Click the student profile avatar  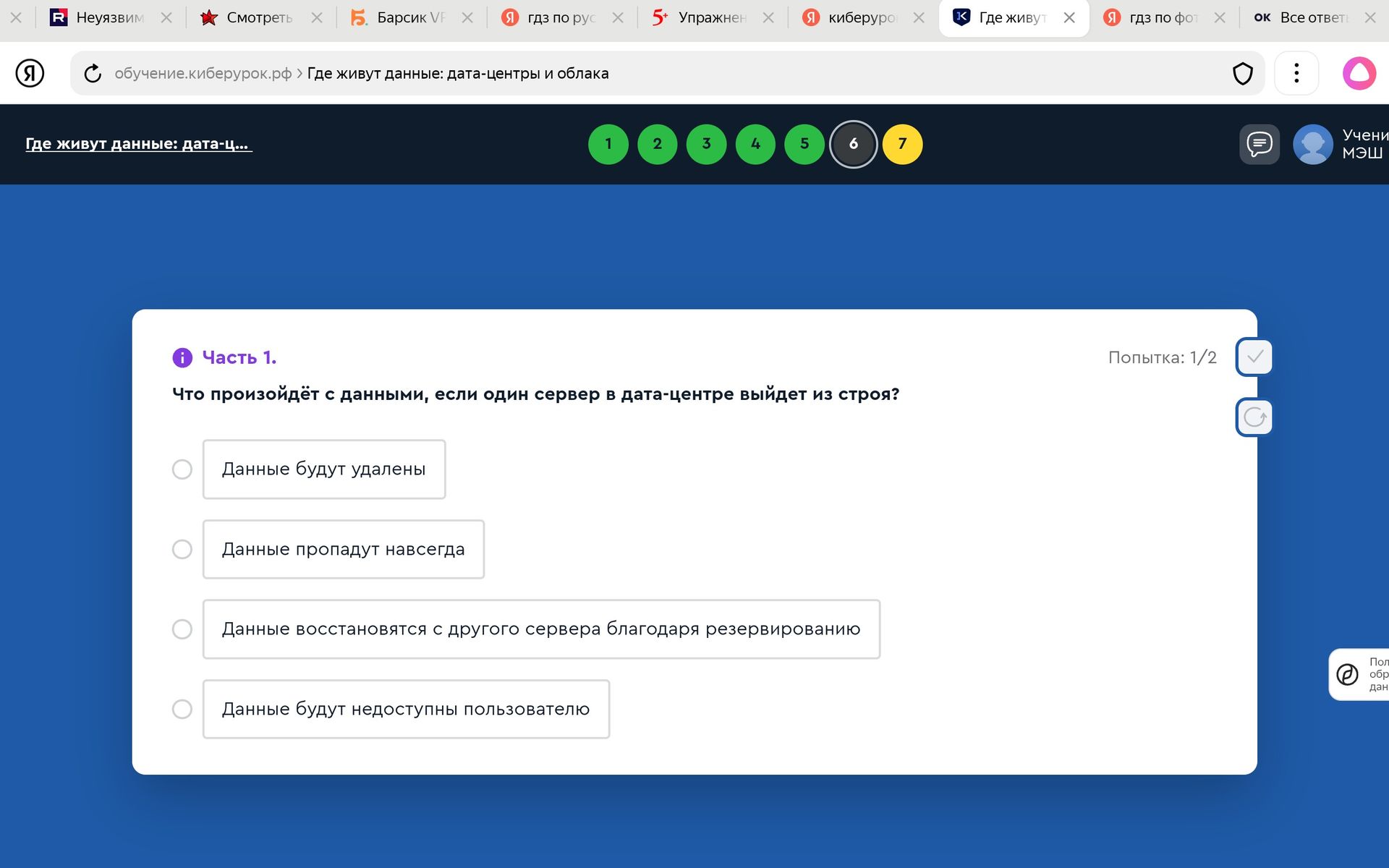(x=1312, y=144)
